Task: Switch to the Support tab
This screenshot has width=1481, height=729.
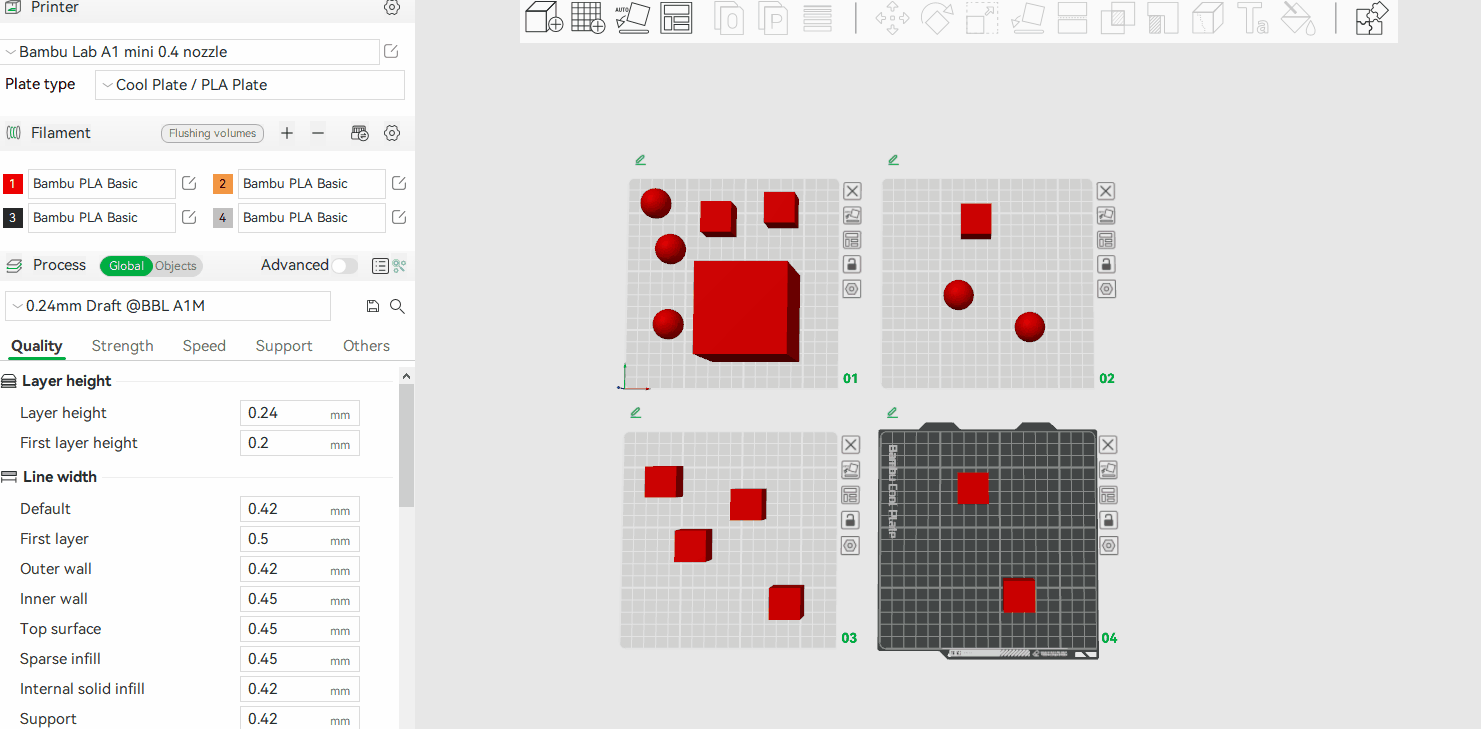Action: tap(284, 346)
